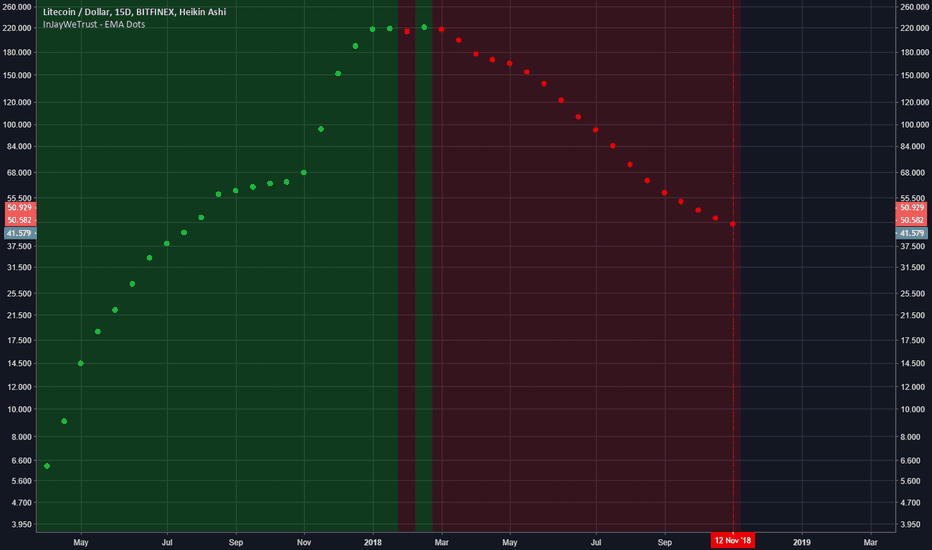Click the green EMA dot at 100.000 level
This screenshot has width=932, height=550.
point(321,129)
